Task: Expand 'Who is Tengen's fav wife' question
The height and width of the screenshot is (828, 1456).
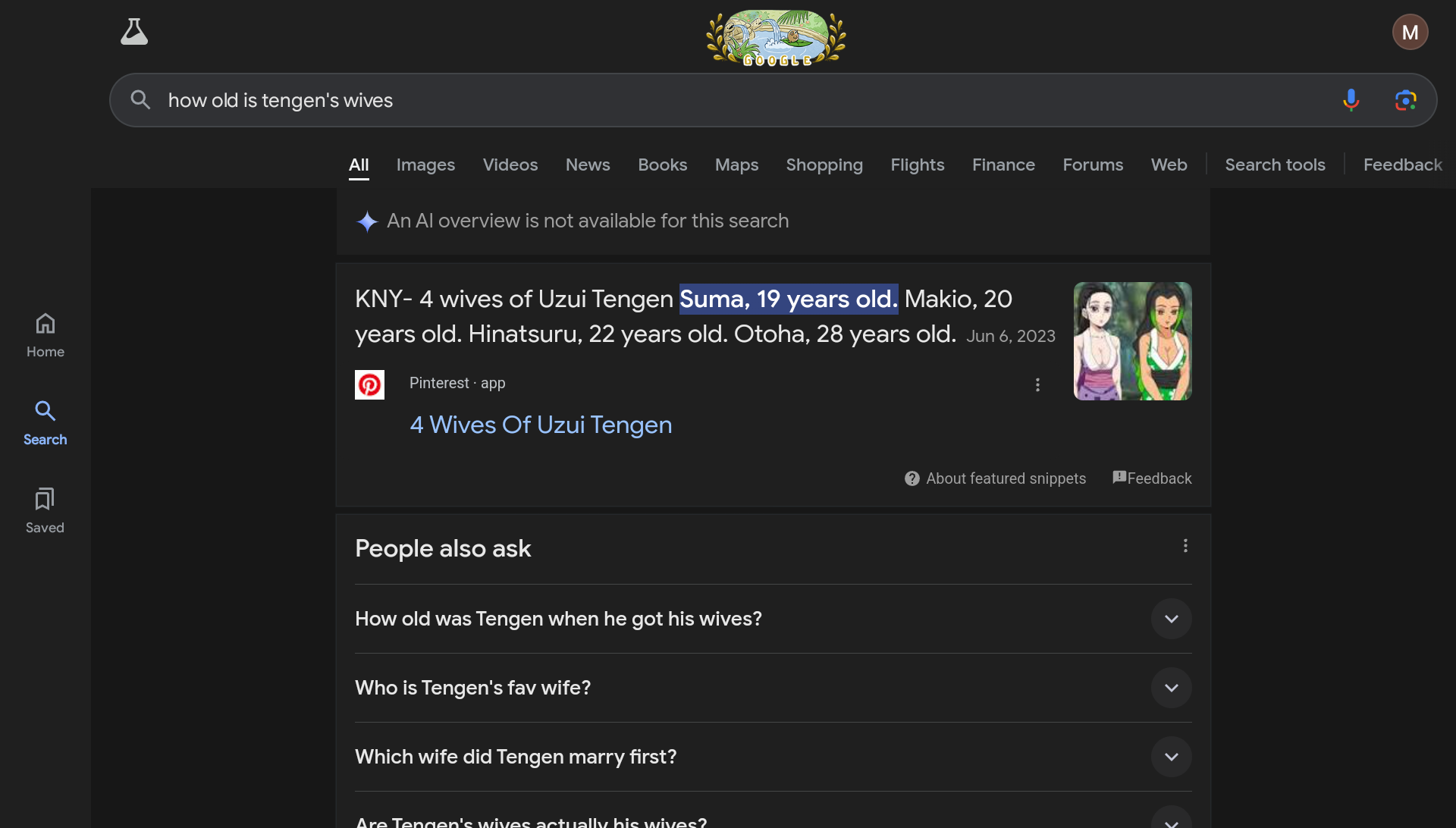Action: (1171, 688)
